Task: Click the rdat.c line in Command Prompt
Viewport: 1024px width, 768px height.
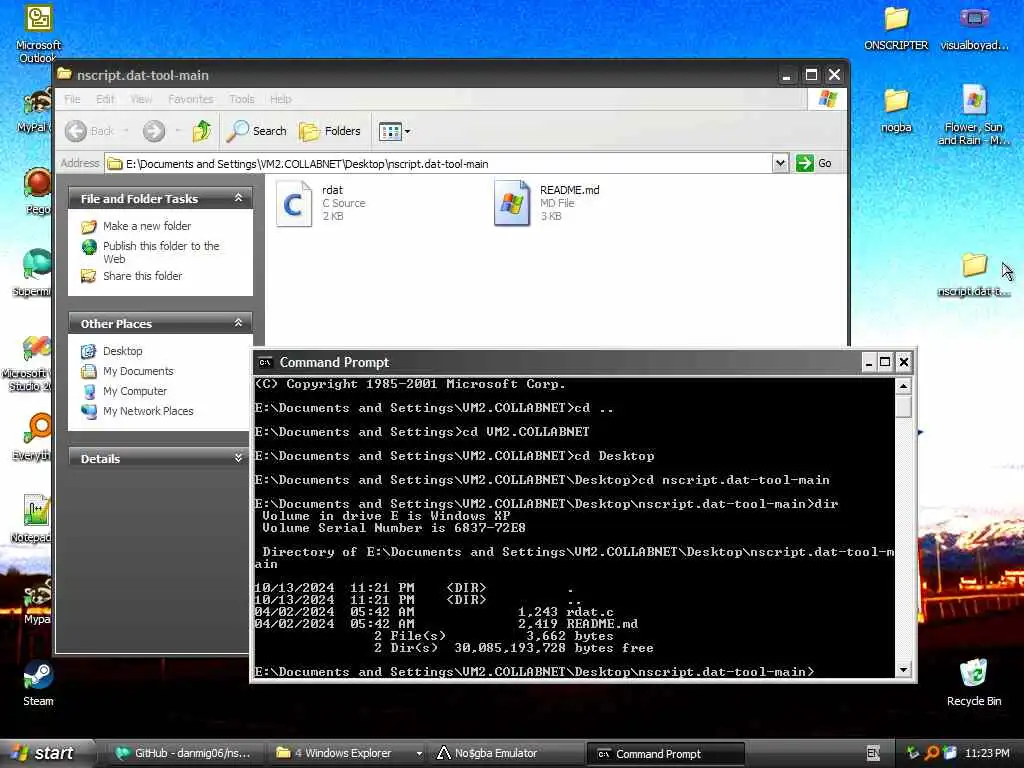Action: click(x=434, y=612)
